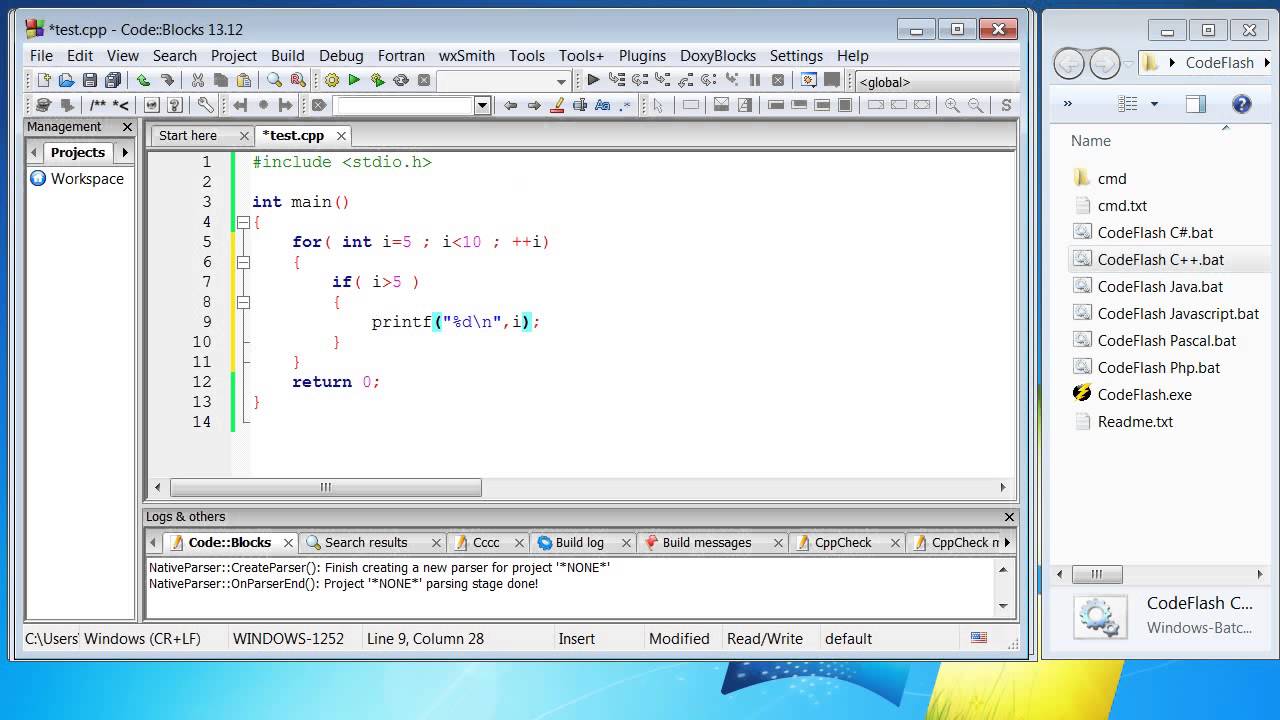Rebuild project with circular arrows icon
This screenshot has width=1280, height=720.
pyautogui.click(x=401, y=80)
